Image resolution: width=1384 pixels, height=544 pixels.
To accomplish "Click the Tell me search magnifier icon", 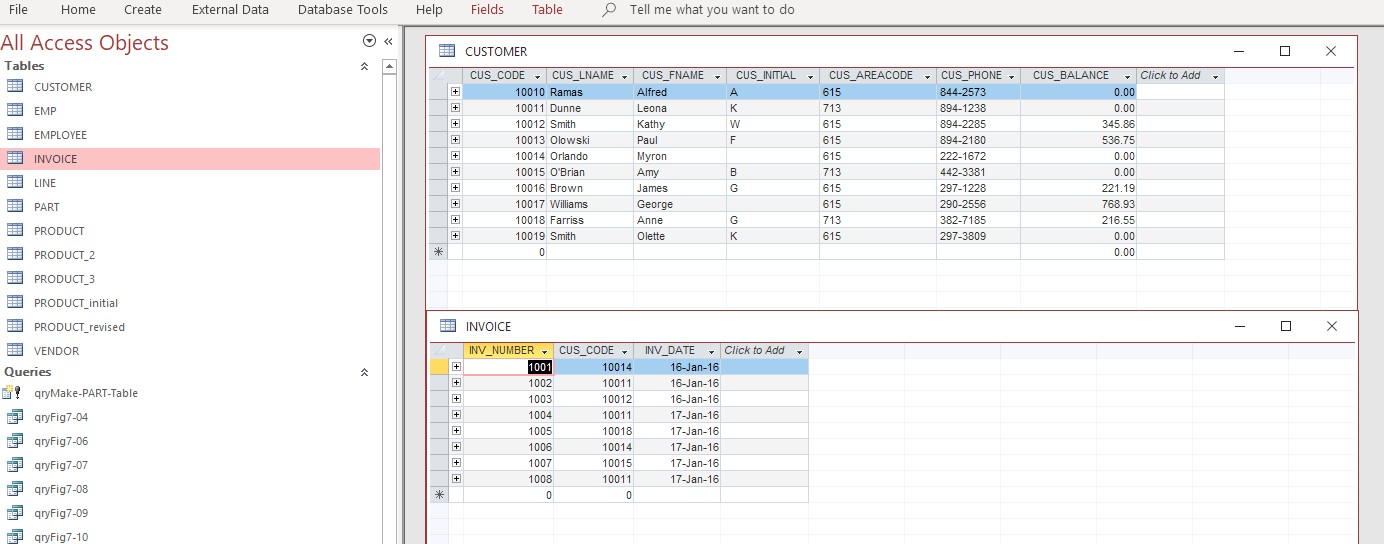I will (x=609, y=10).
